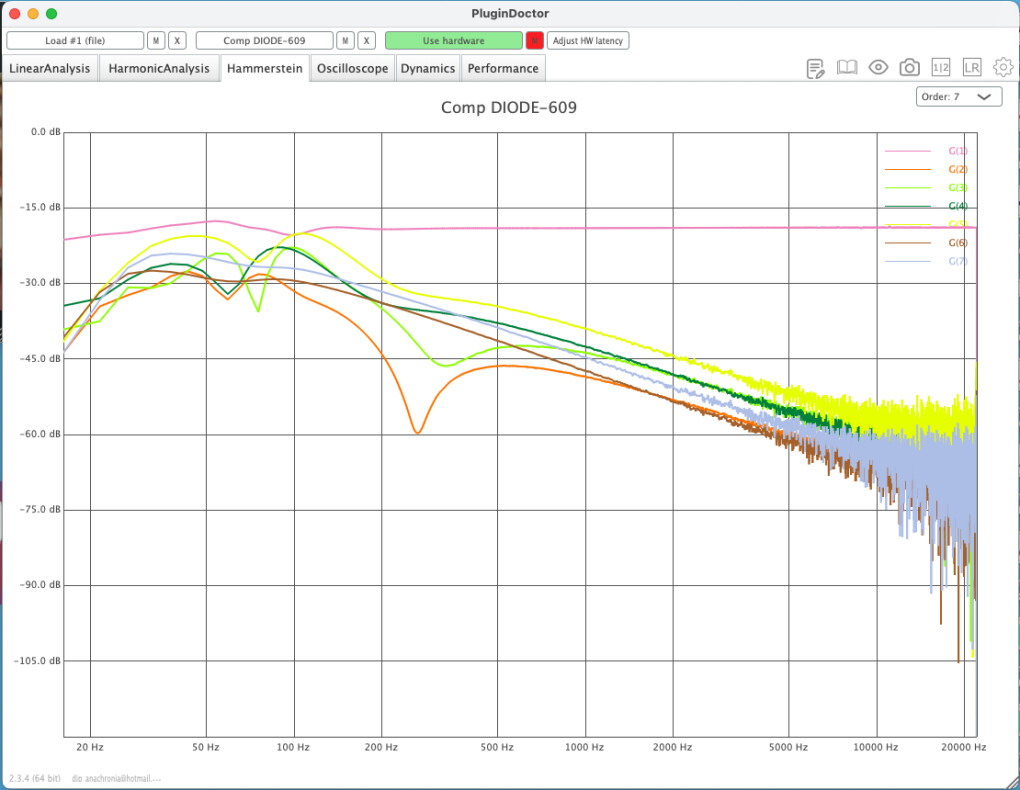Viewport: 1020px width, 790px height.
Task: Take a snapshot with the camera icon
Action: 909,68
